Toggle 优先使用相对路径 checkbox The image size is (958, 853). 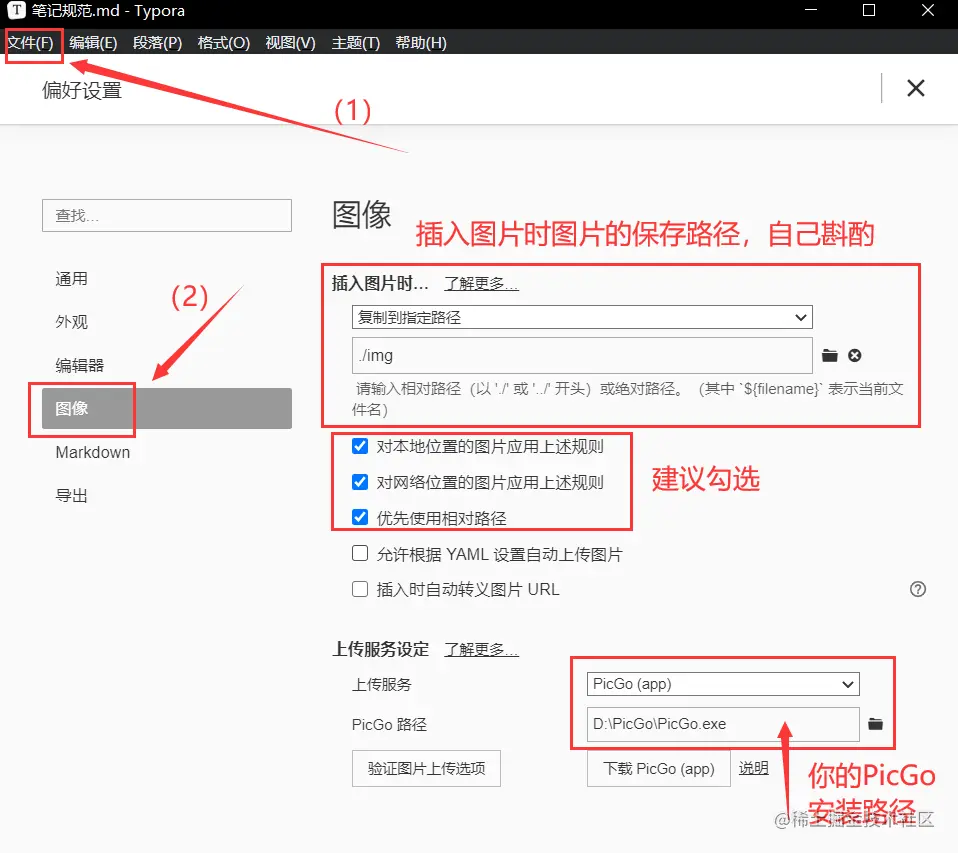(x=360, y=518)
